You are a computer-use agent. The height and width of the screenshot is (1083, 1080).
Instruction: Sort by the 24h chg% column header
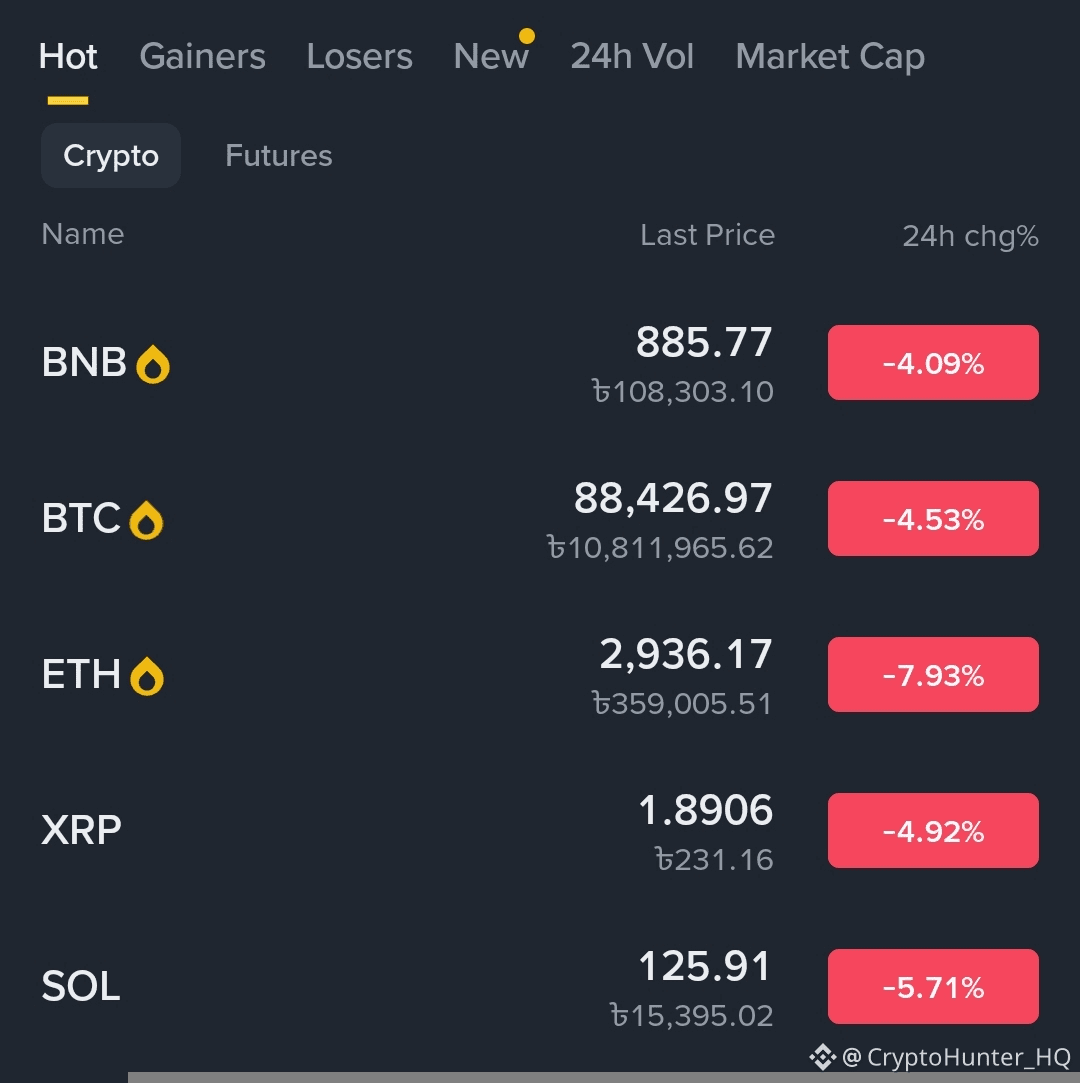[970, 236]
